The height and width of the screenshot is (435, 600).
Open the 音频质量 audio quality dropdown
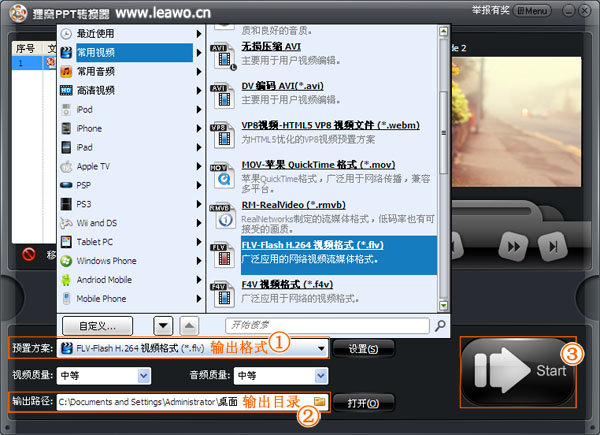click(321, 376)
